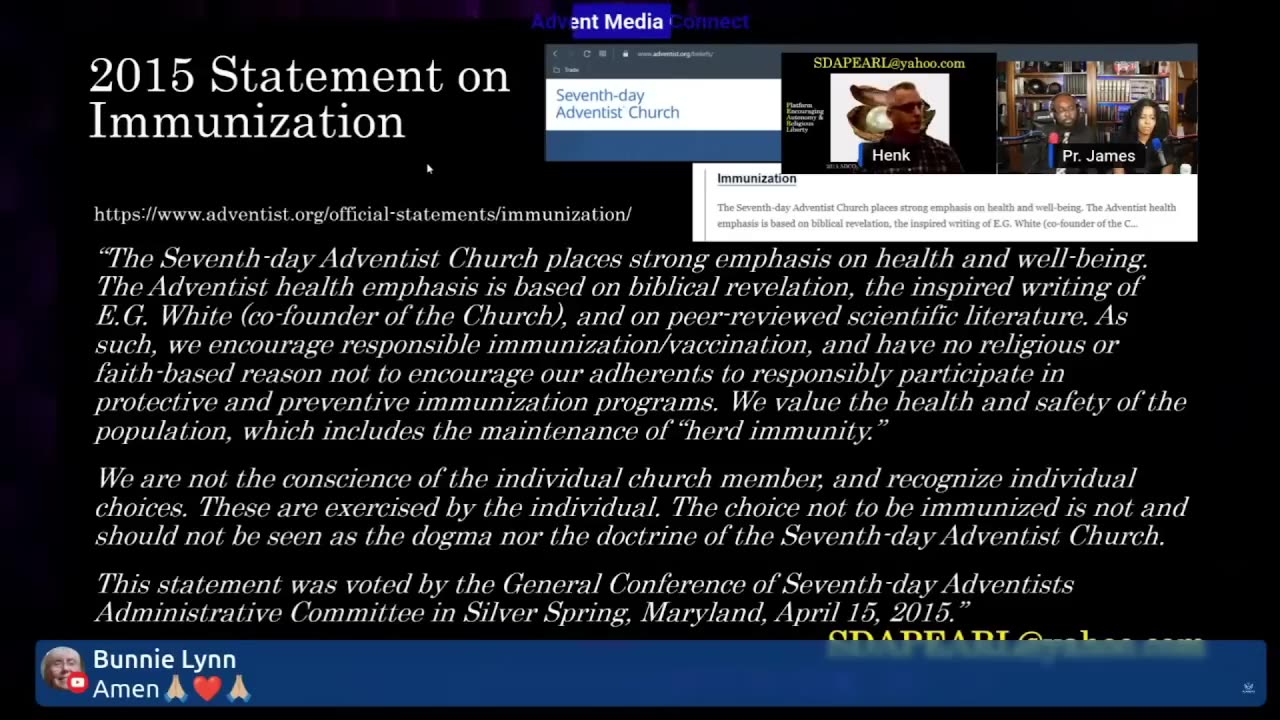Click the Bunnie Lynn commenter name
Screen dimensions: 1280x720
pos(164,660)
